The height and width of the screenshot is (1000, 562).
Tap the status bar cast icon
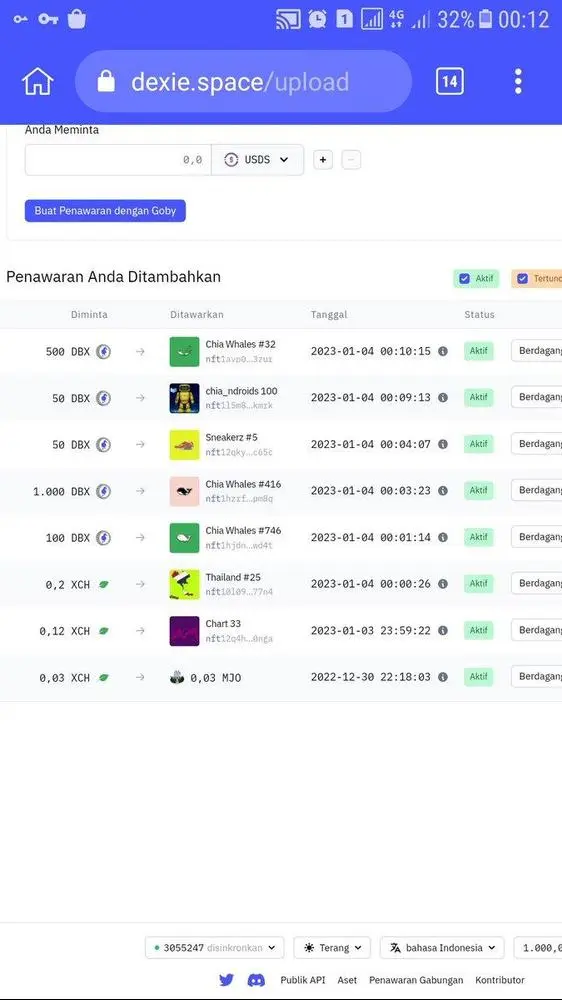coord(288,19)
